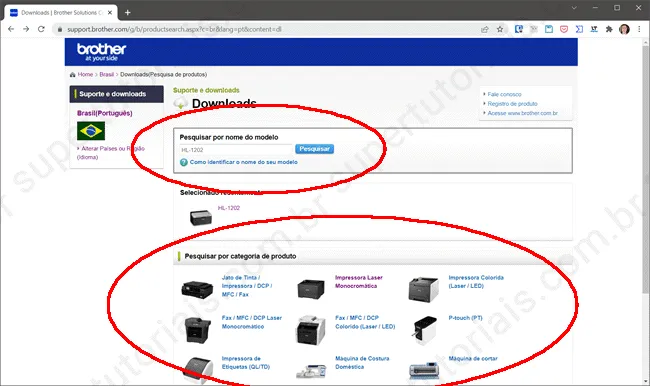Open Acesse www.brother.com.br link
The image size is (650, 386).
click(x=522, y=113)
